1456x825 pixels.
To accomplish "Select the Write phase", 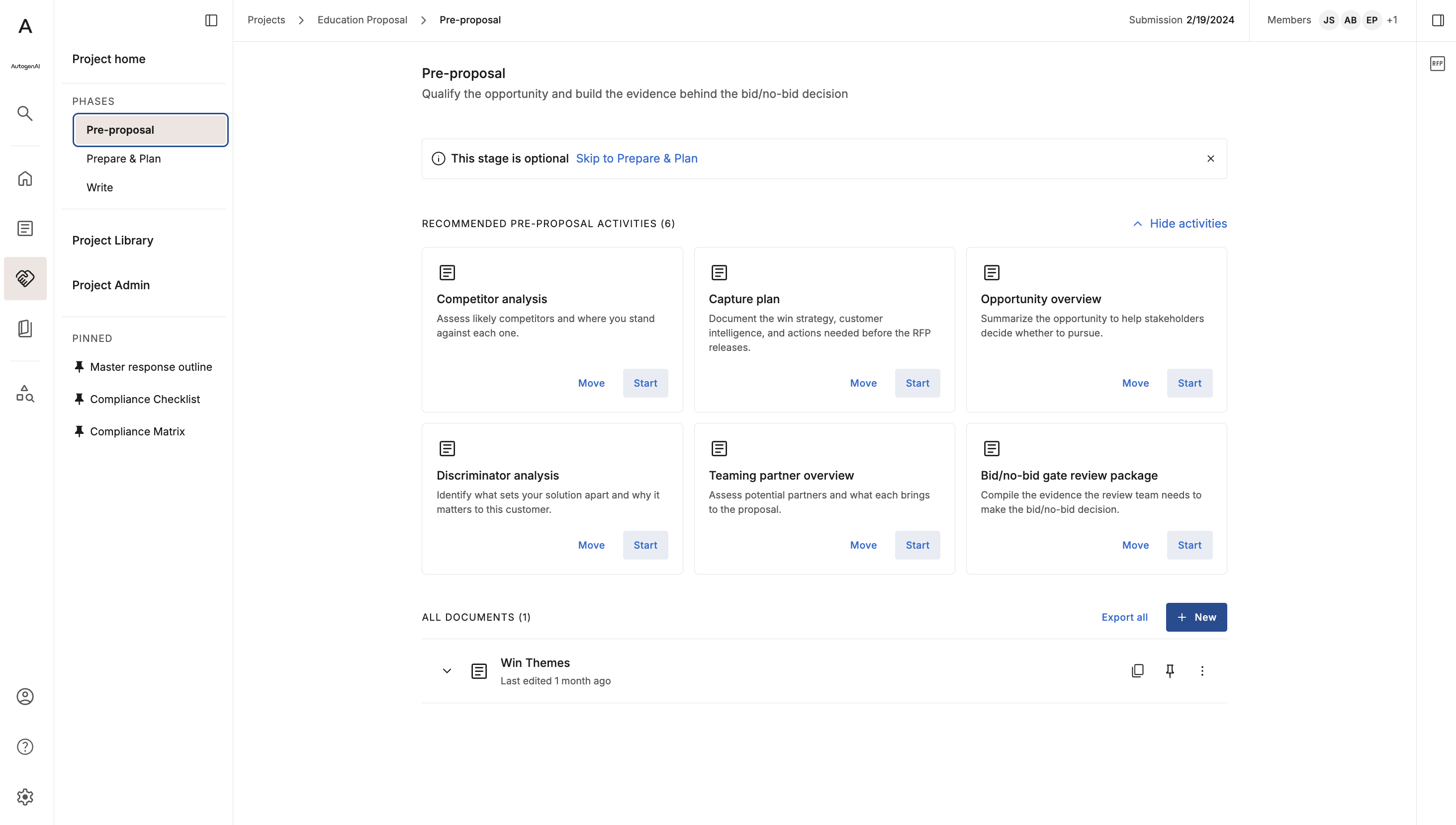I will click(100, 187).
